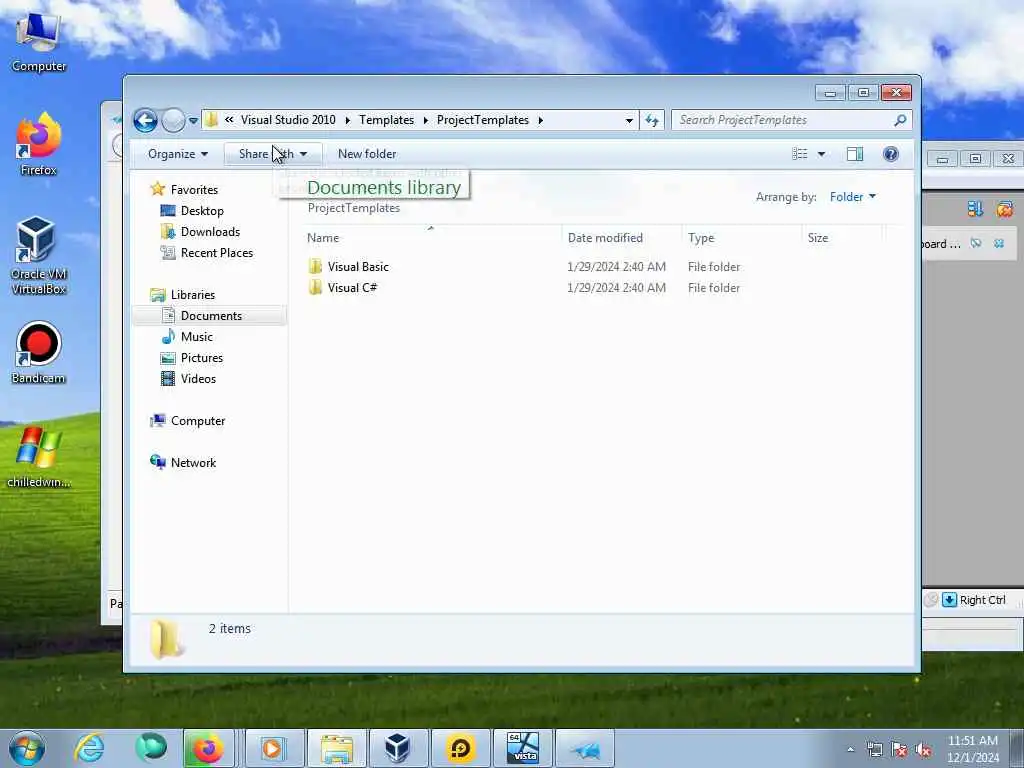Focus the Search ProjectTemplates box
The height and width of the screenshot is (768, 1024).
784,120
